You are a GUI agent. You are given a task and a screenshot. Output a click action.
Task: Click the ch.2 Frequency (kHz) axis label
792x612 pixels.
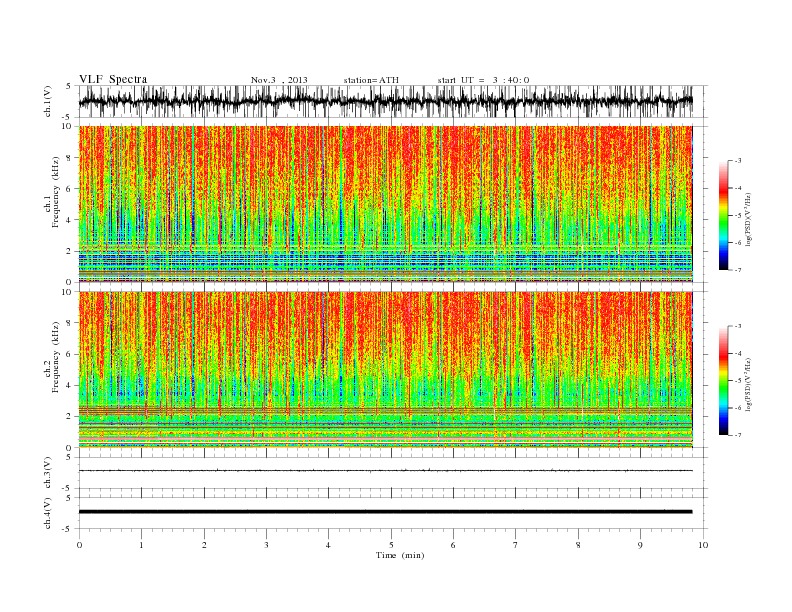click(x=52, y=358)
